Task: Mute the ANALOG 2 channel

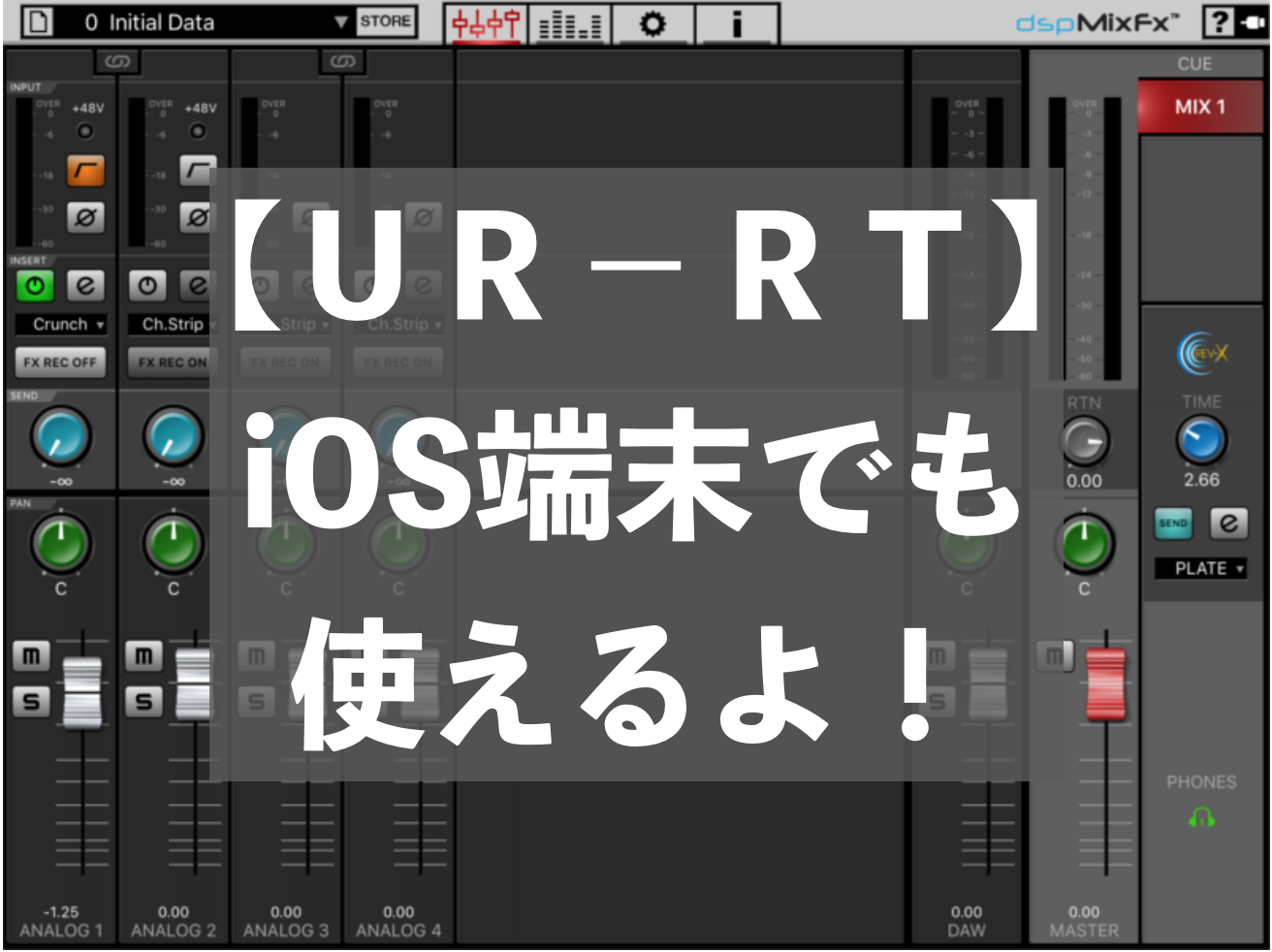Action: 143,656
